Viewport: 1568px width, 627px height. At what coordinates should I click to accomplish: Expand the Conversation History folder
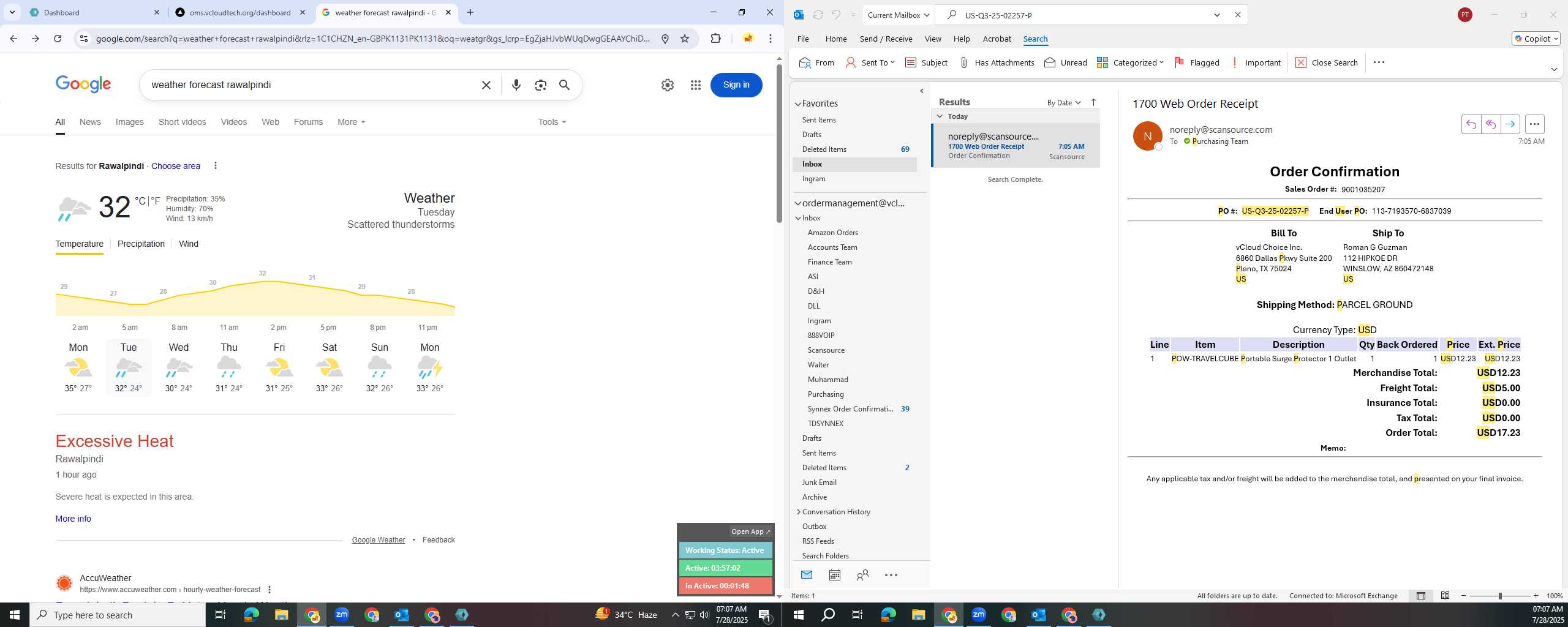798,512
